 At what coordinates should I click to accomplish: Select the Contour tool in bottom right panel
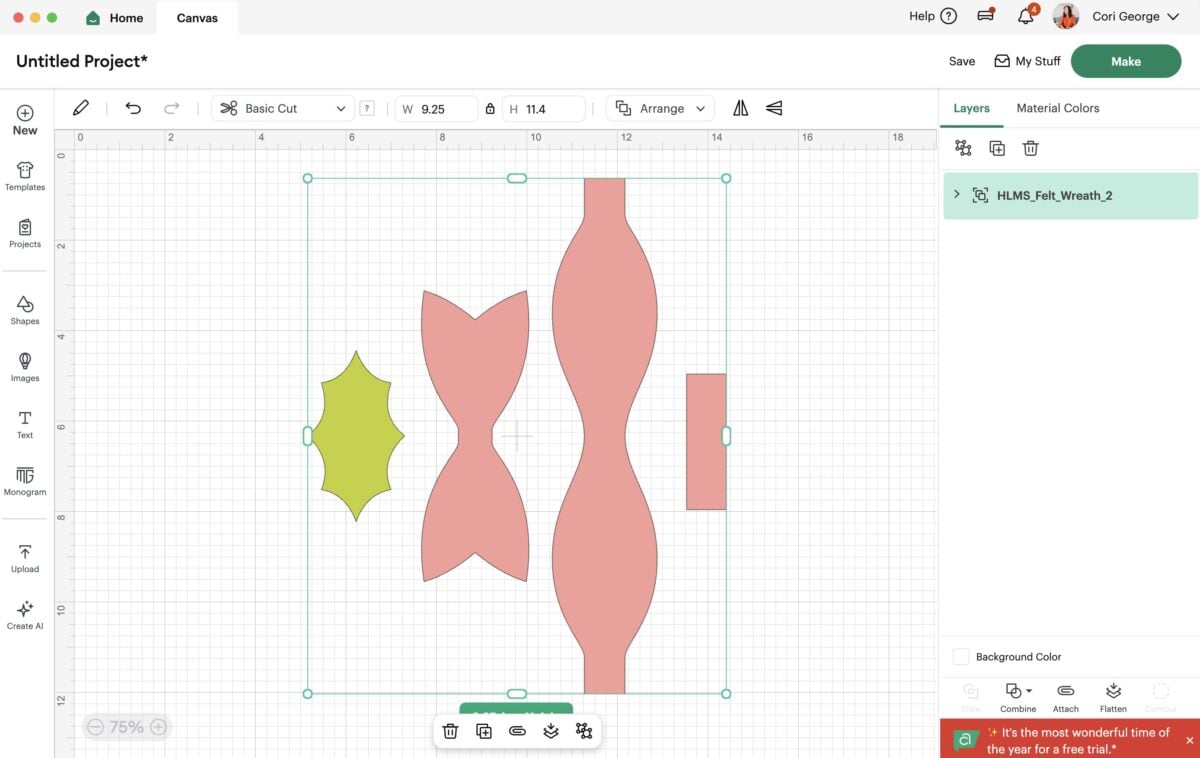(x=1160, y=690)
